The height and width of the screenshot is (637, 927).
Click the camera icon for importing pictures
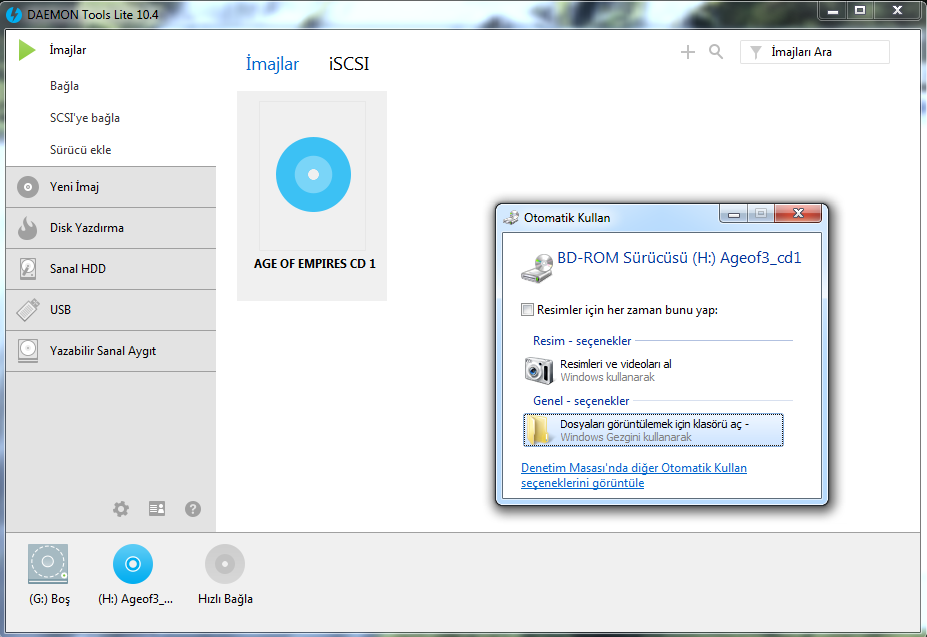pos(539,370)
